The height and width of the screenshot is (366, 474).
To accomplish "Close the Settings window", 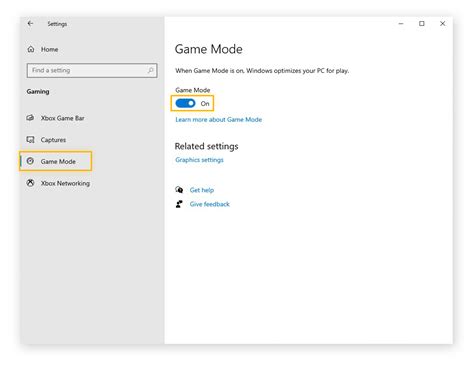I will [442, 23].
